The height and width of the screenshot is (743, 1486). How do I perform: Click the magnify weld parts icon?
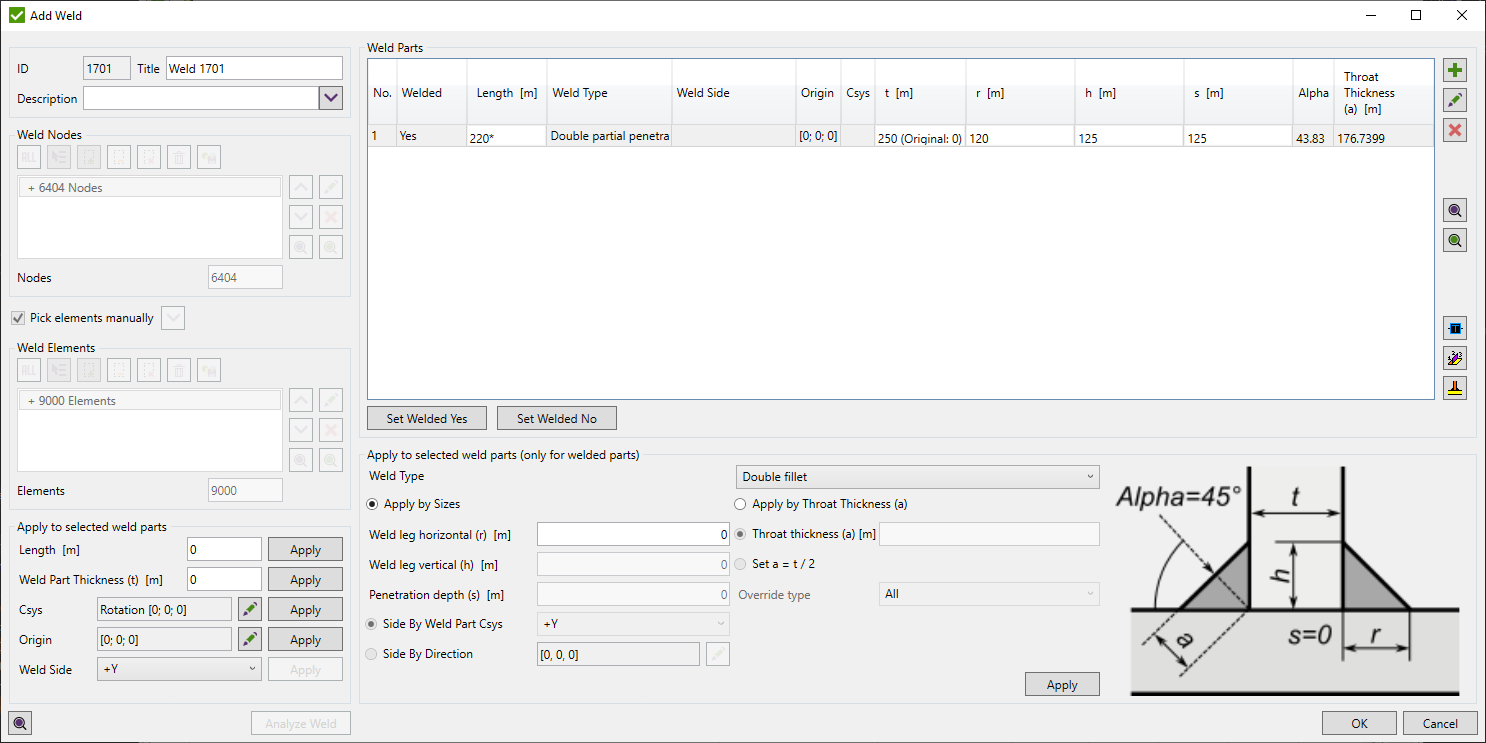click(1455, 210)
